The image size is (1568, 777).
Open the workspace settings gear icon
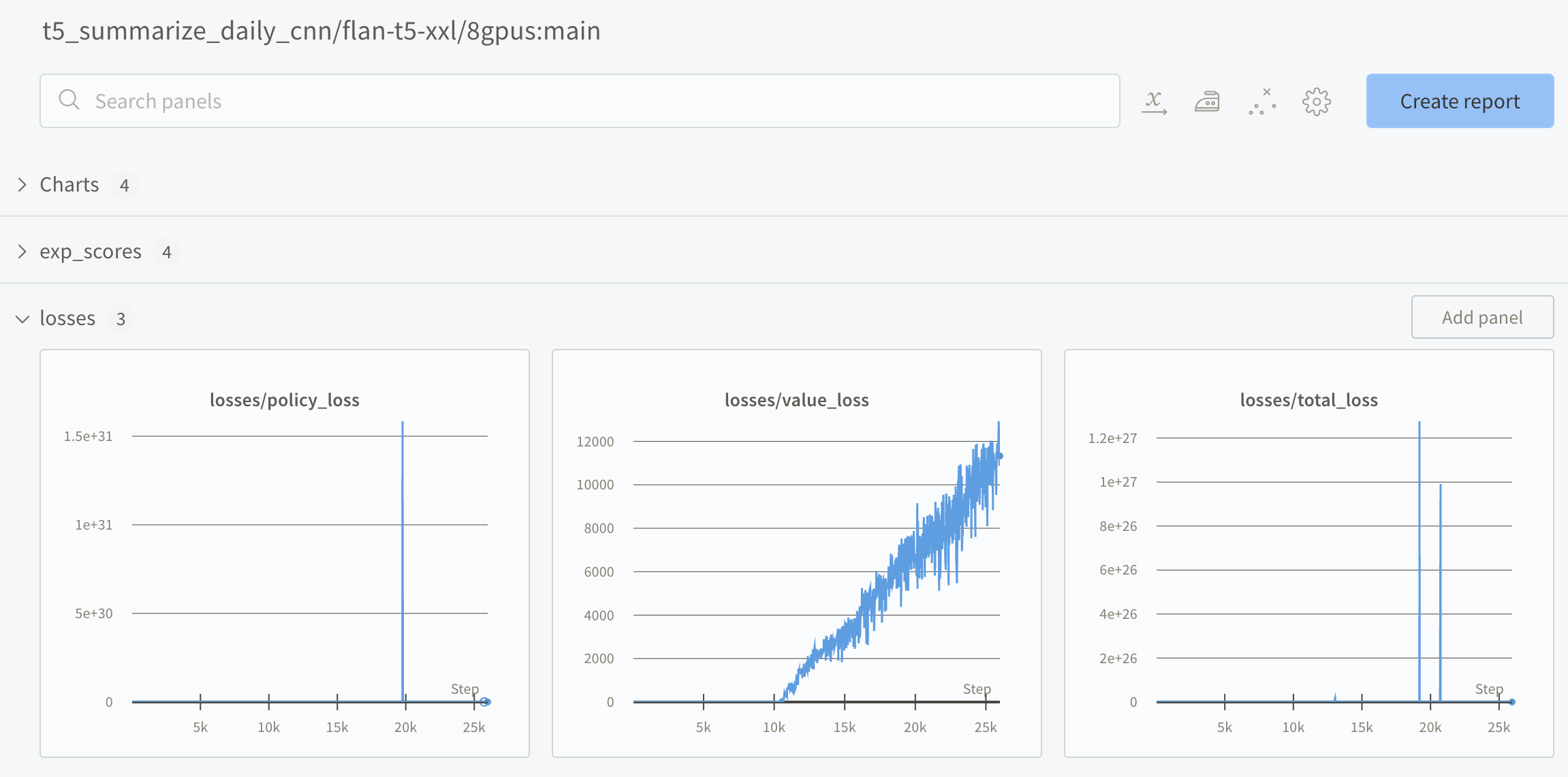pos(1316,101)
